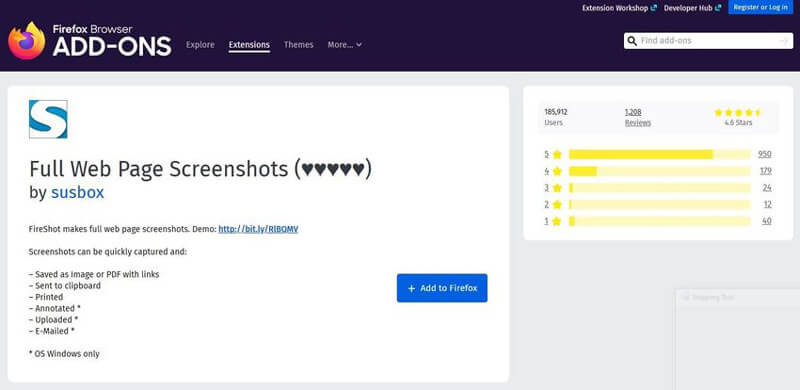Open the susbox author link
The width and height of the screenshot is (800, 390).
[78, 192]
